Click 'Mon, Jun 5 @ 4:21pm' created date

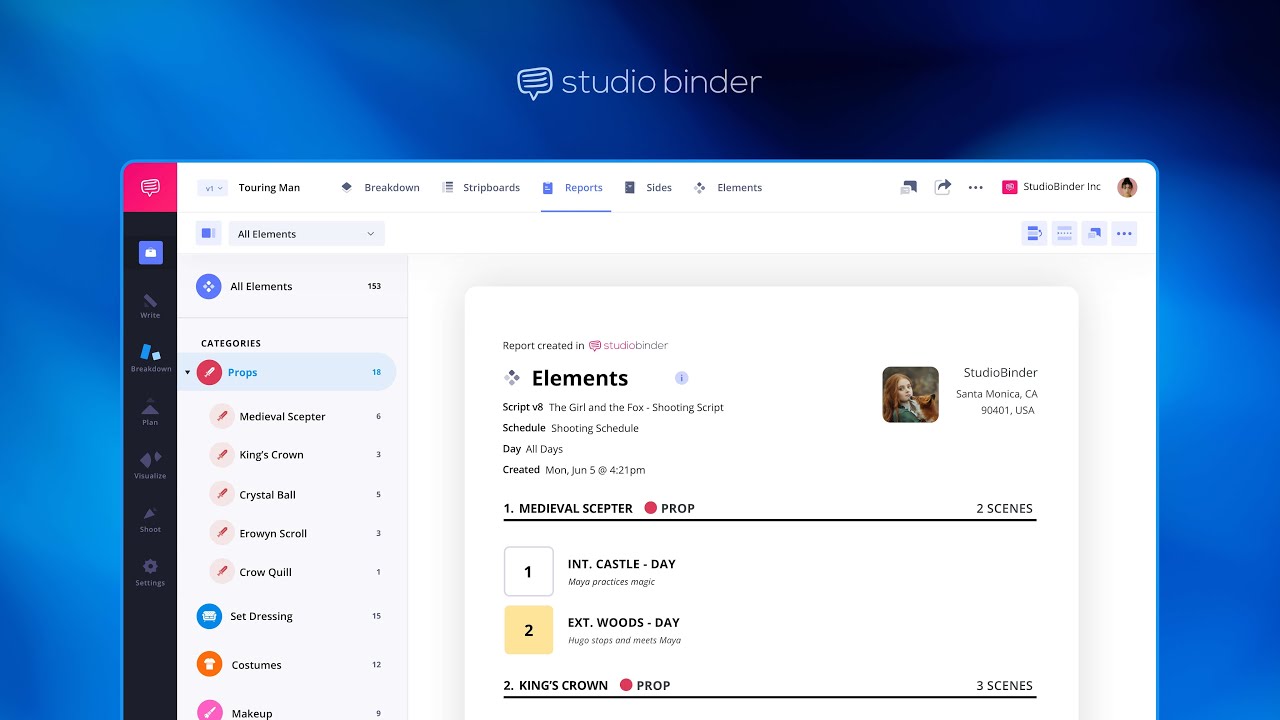pyautogui.click(x=595, y=470)
